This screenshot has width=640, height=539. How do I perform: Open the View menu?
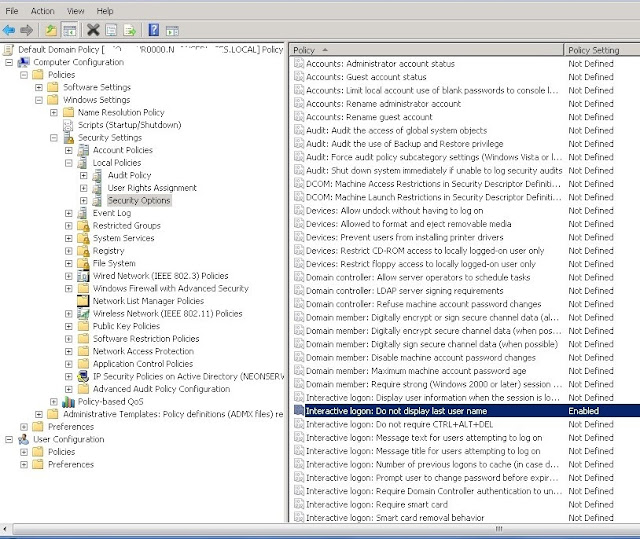pos(76,11)
